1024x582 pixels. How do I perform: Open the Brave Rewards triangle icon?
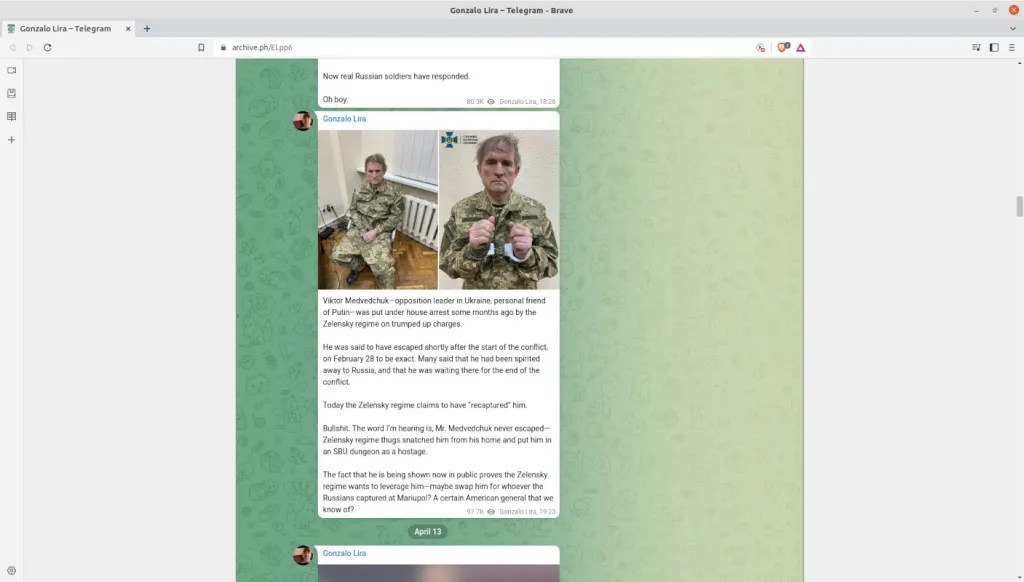coord(801,47)
